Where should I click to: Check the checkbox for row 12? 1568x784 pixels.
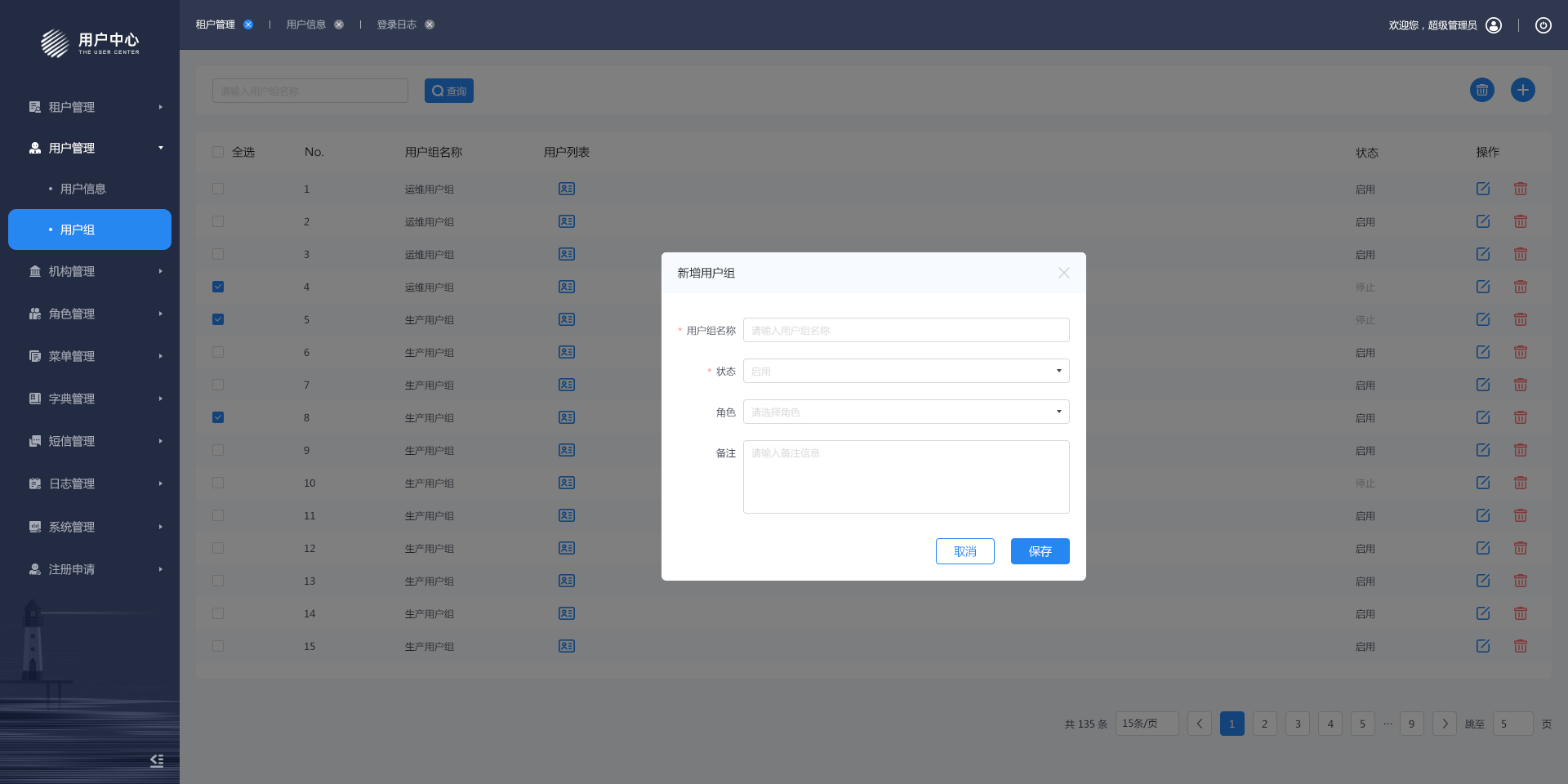[x=218, y=548]
